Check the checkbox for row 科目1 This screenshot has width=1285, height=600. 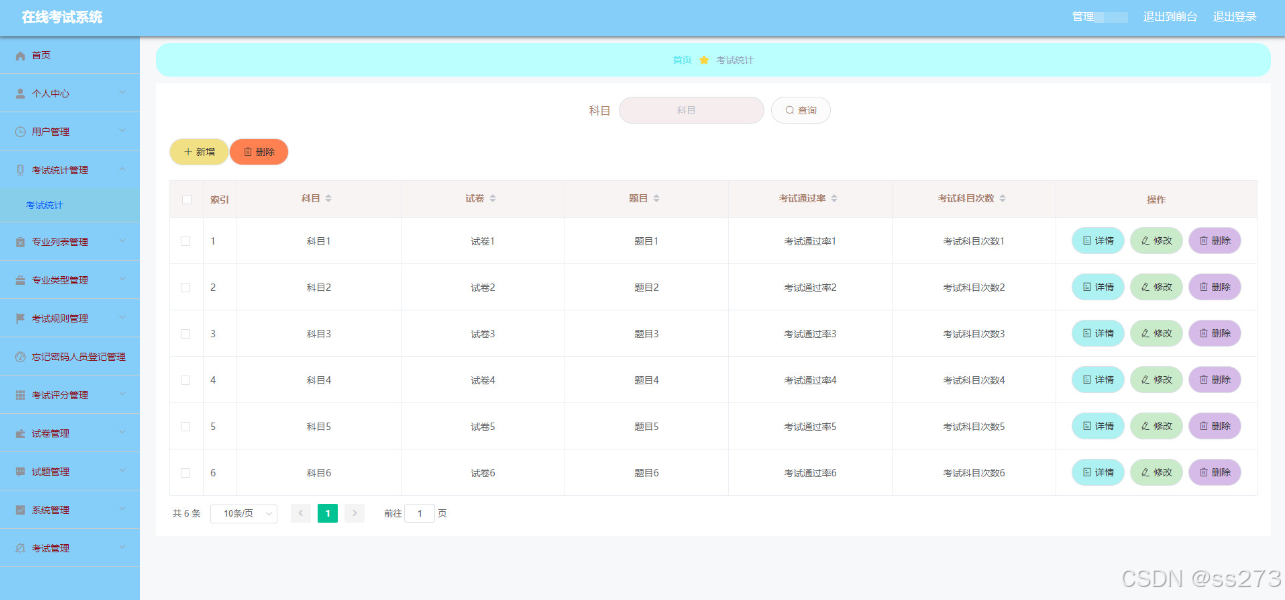point(185,241)
